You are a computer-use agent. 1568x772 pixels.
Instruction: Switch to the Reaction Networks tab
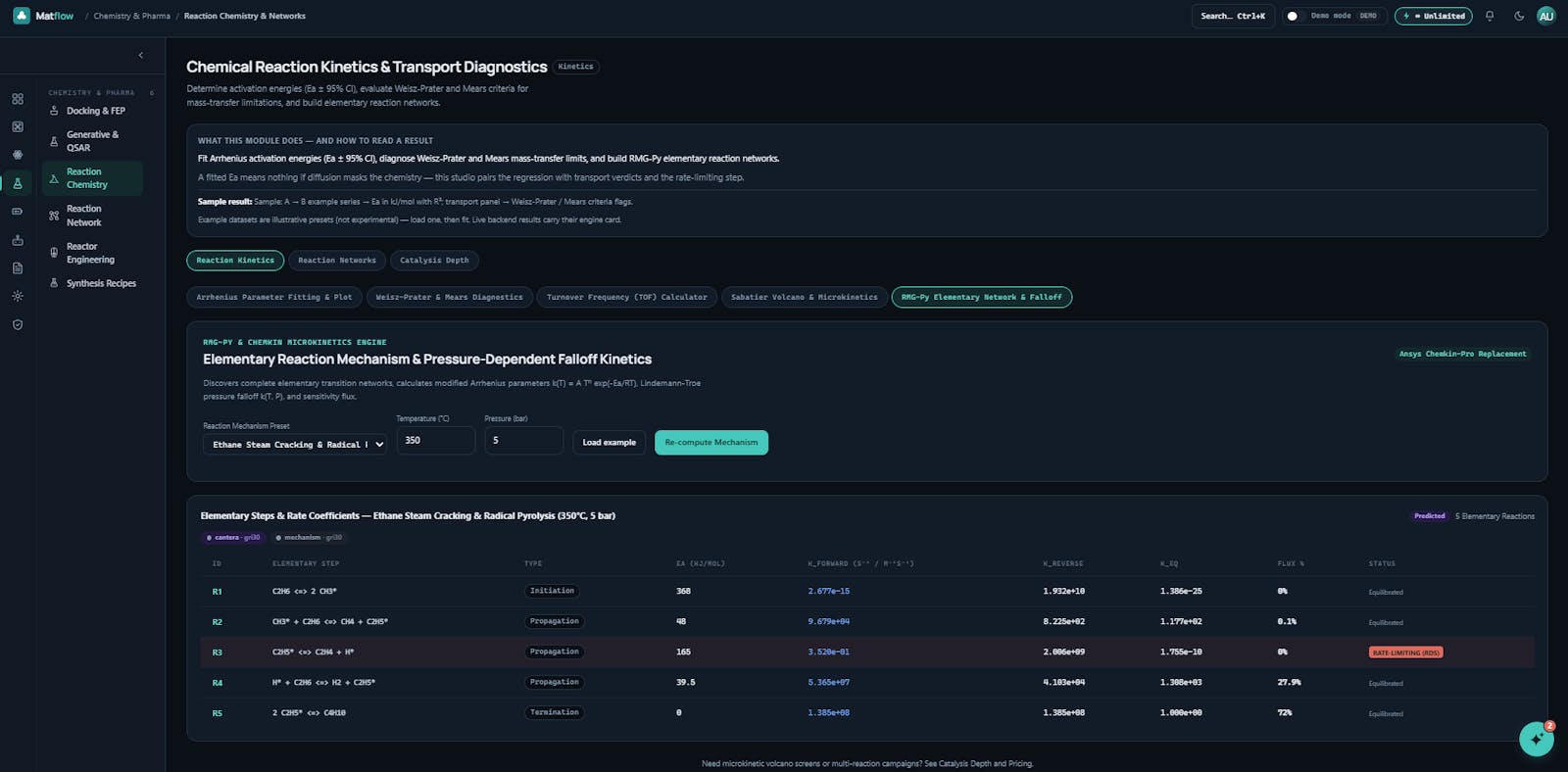337,261
